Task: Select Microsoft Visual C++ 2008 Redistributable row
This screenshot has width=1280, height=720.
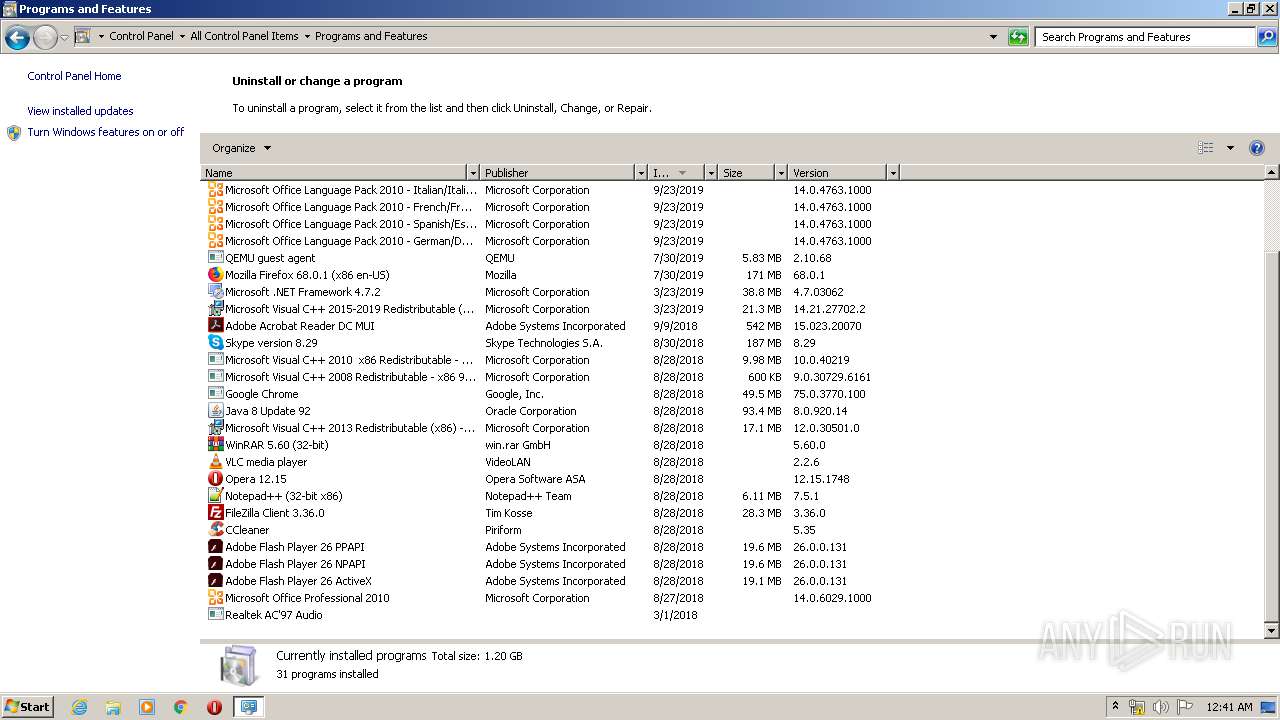Action: (x=548, y=377)
